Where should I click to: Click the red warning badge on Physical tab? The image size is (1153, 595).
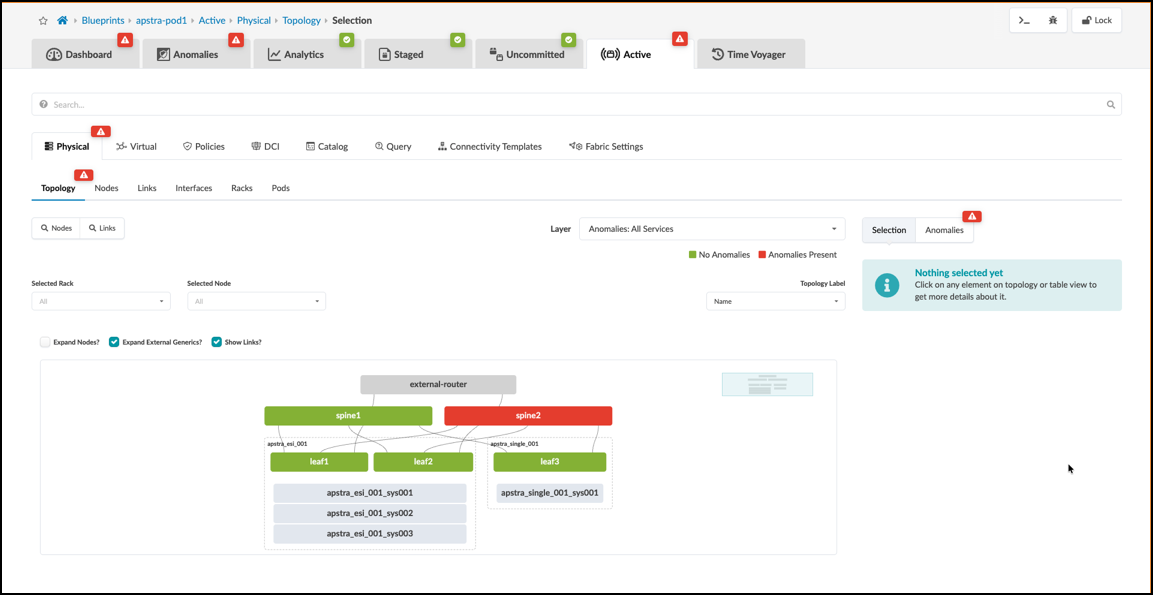[101, 132]
